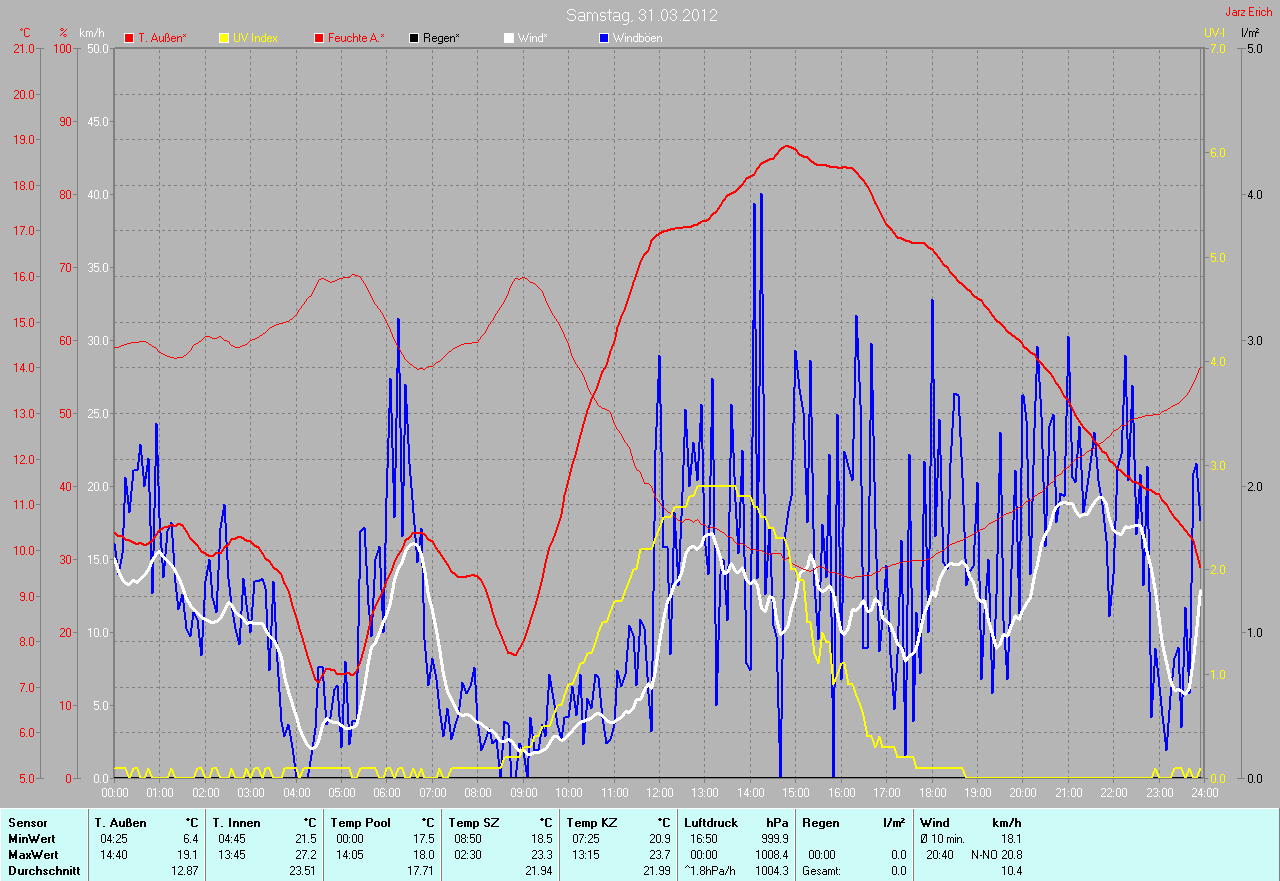This screenshot has height=881, width=1280.
Task: Click the 'MaxWert' row label
Action: pos(33,855)
